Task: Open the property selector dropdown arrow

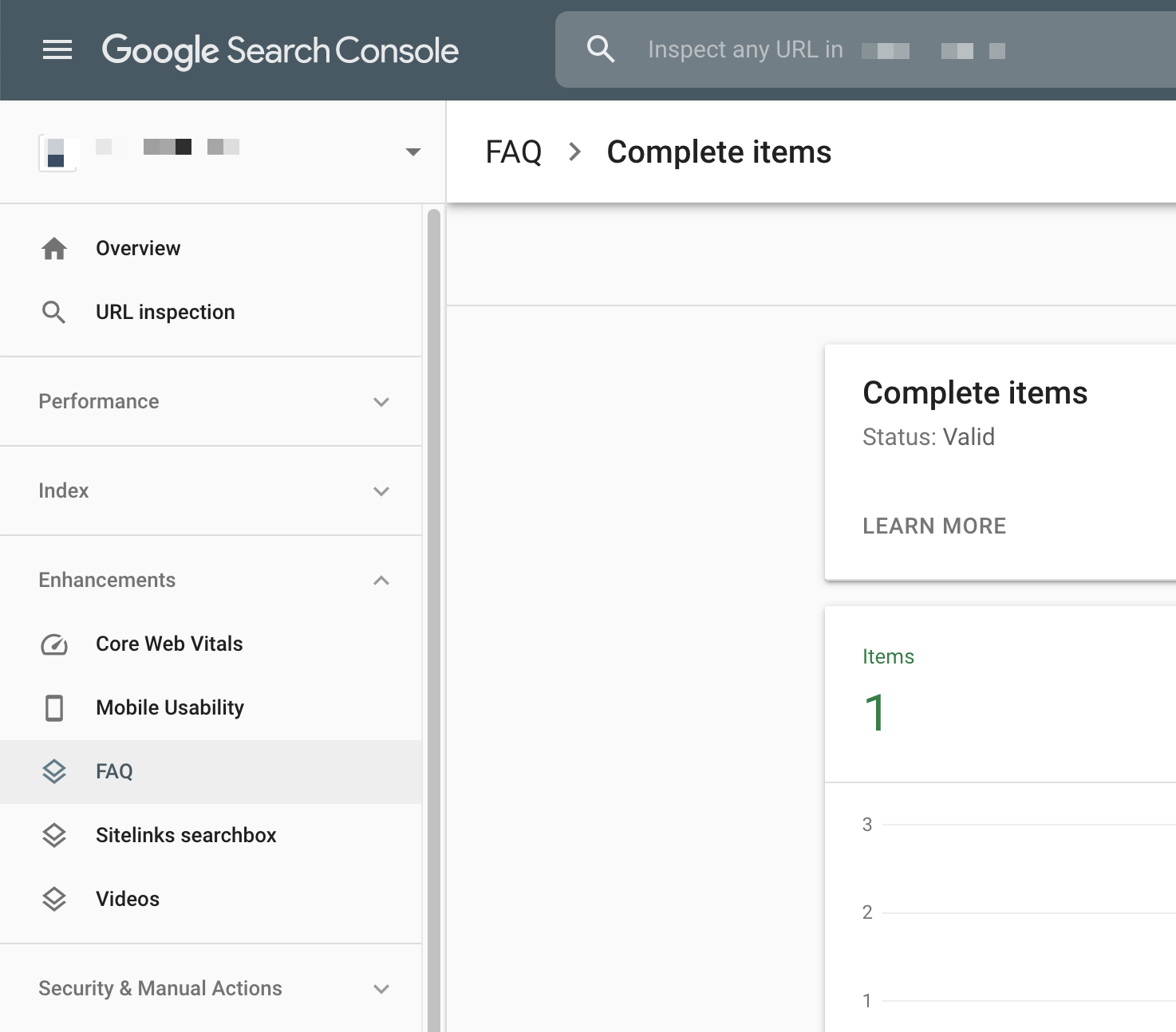Action: tap(413, 152)
